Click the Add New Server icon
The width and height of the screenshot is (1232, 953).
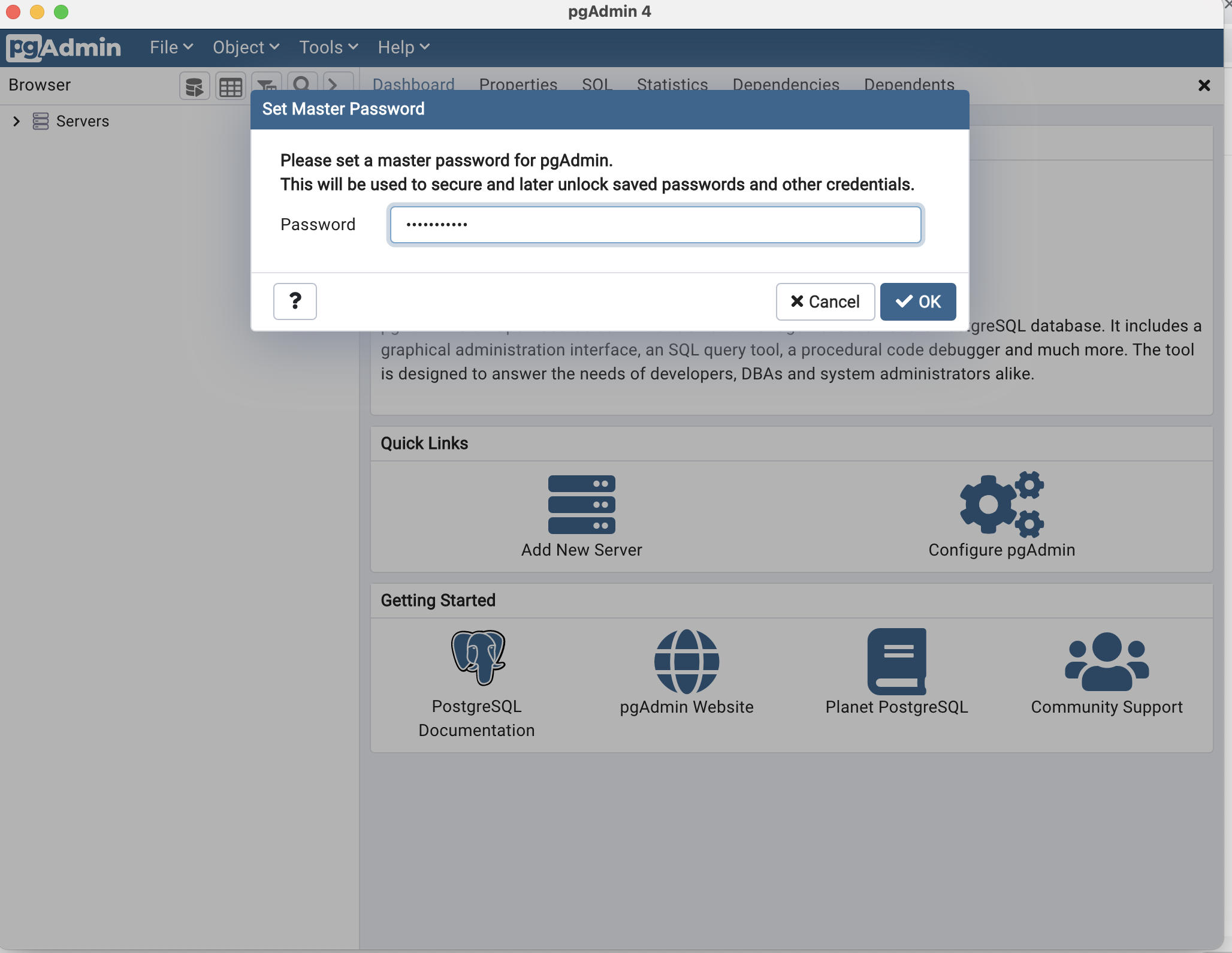pyautogui.click(x=581, y=505)
